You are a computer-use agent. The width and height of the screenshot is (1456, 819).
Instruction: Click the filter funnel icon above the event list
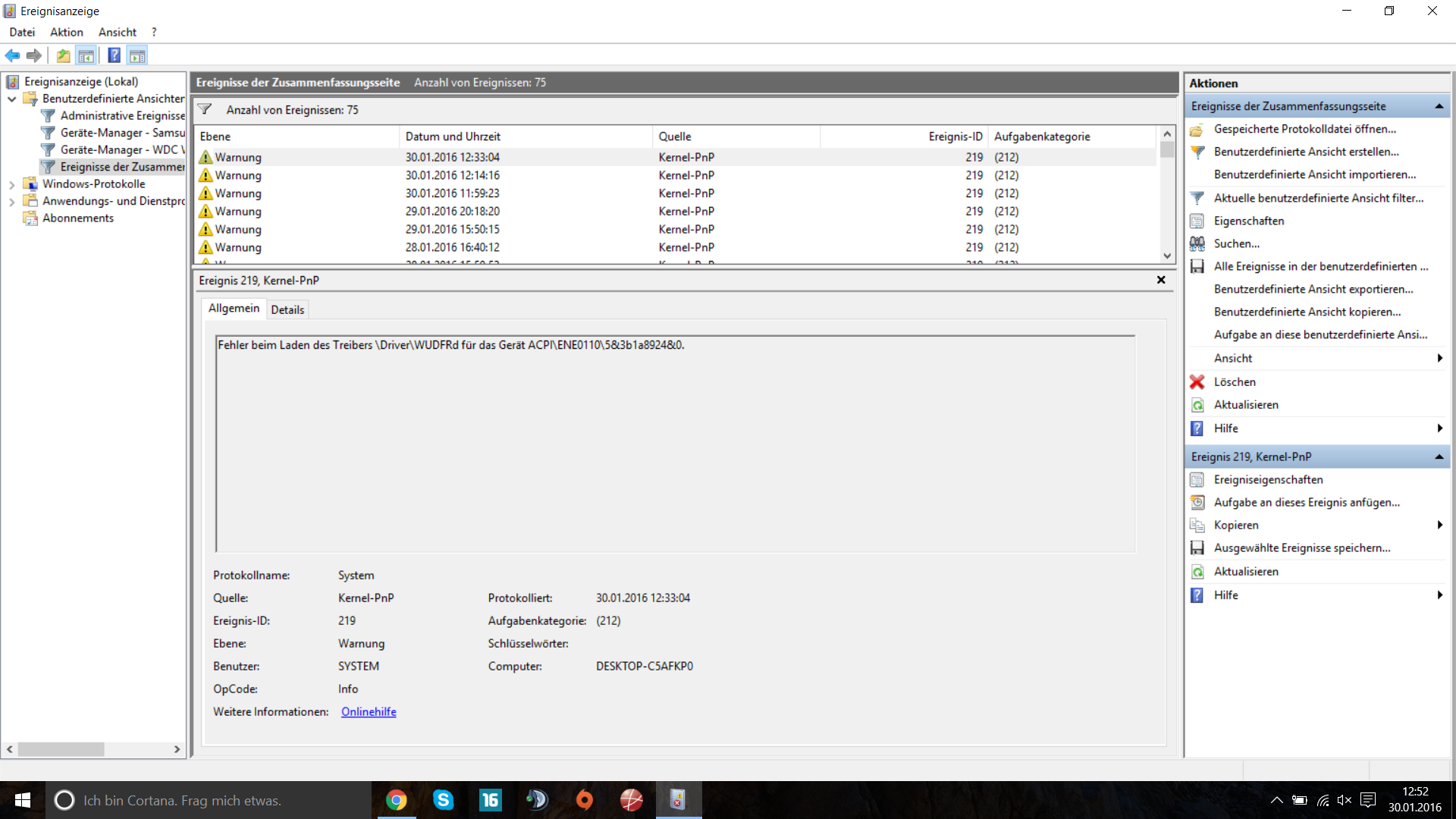point(205,110)
